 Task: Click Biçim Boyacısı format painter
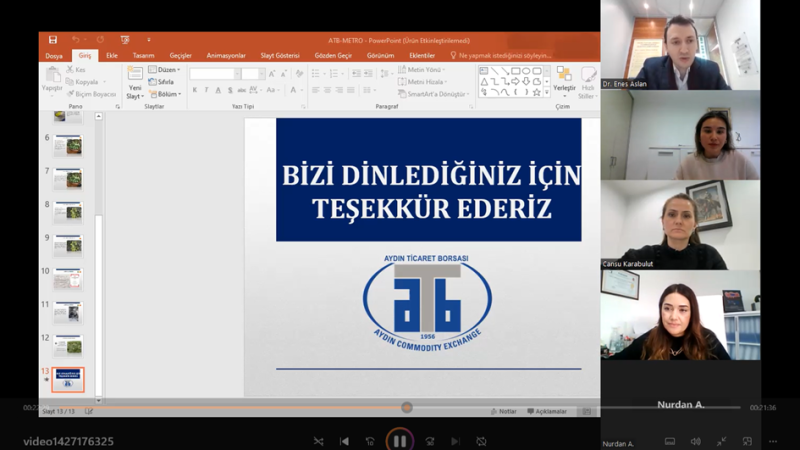pyautogui.click(x=91, y=94)
